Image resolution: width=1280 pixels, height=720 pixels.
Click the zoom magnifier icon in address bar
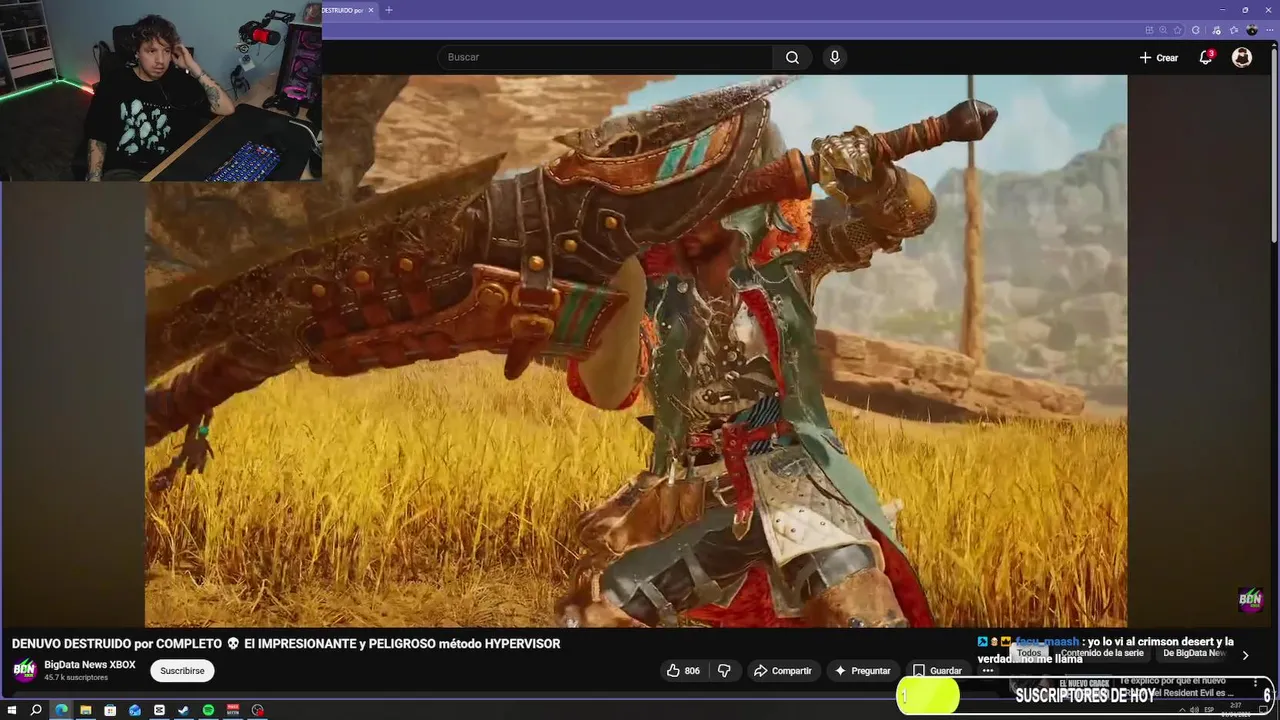(1163, 30)
